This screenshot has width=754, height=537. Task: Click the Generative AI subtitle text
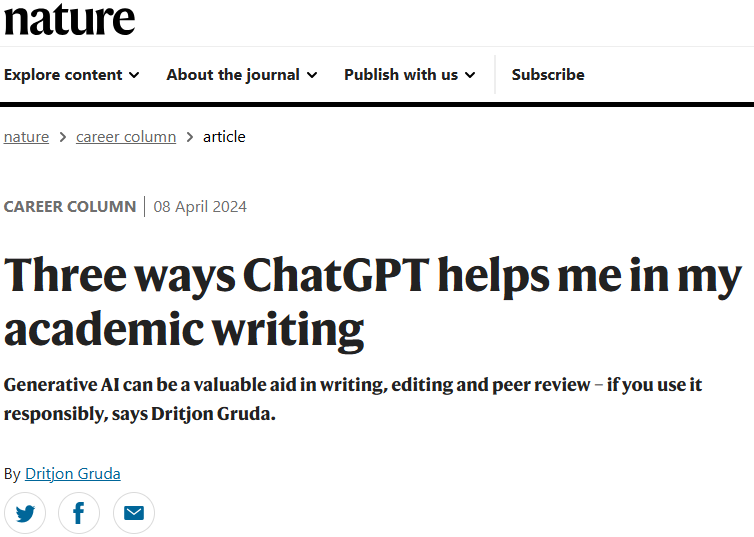click(353, 399)
